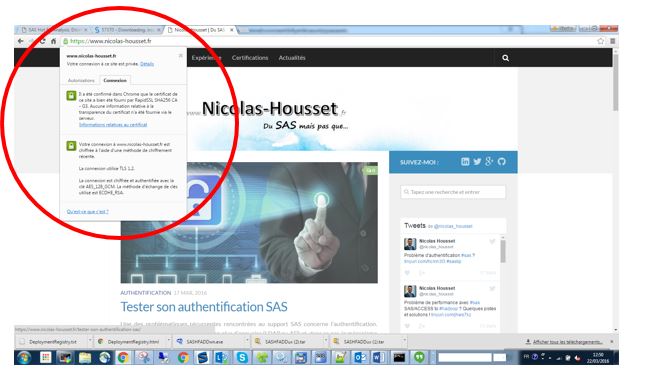Open the GitHub follow icon
The height and width of the screenshot is (390, 645).
501,162
